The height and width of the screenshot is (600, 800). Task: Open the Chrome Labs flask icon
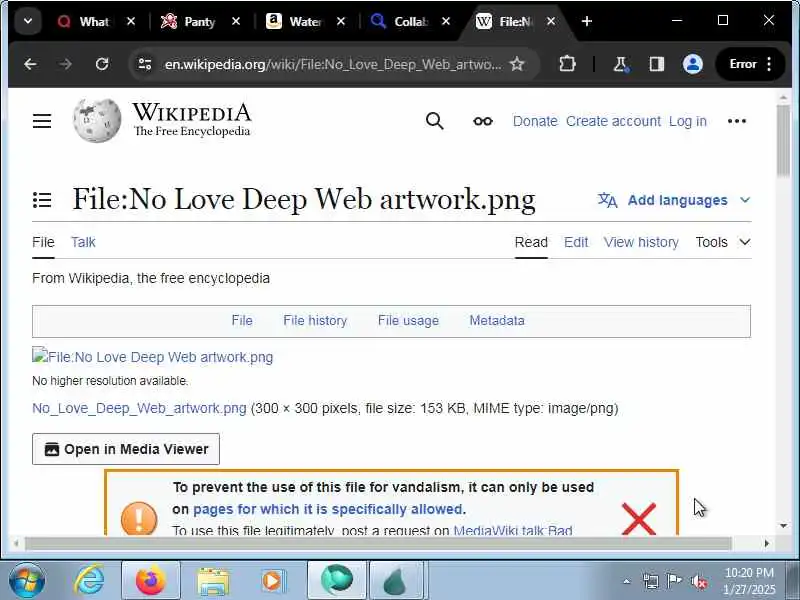pos(620,64)
